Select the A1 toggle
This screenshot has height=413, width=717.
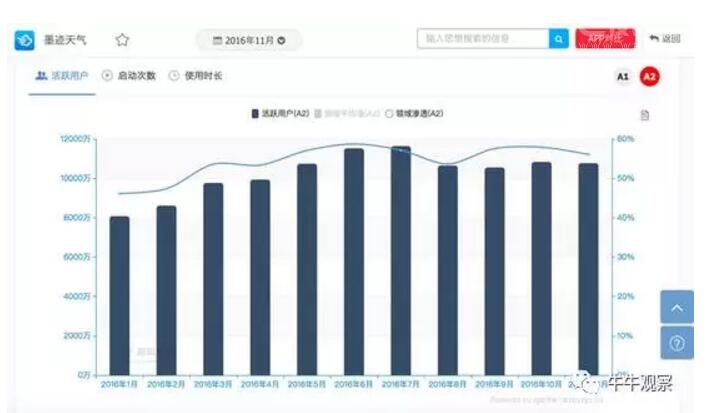[622, 76]
